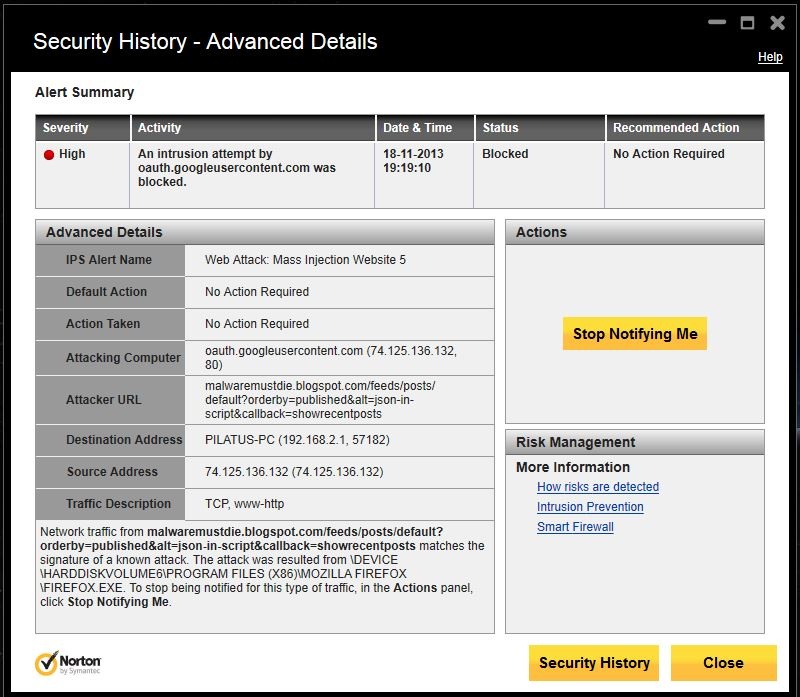Maximize the Advanced Details window
This screenshot has height=697, width=800.
[746, 22]
